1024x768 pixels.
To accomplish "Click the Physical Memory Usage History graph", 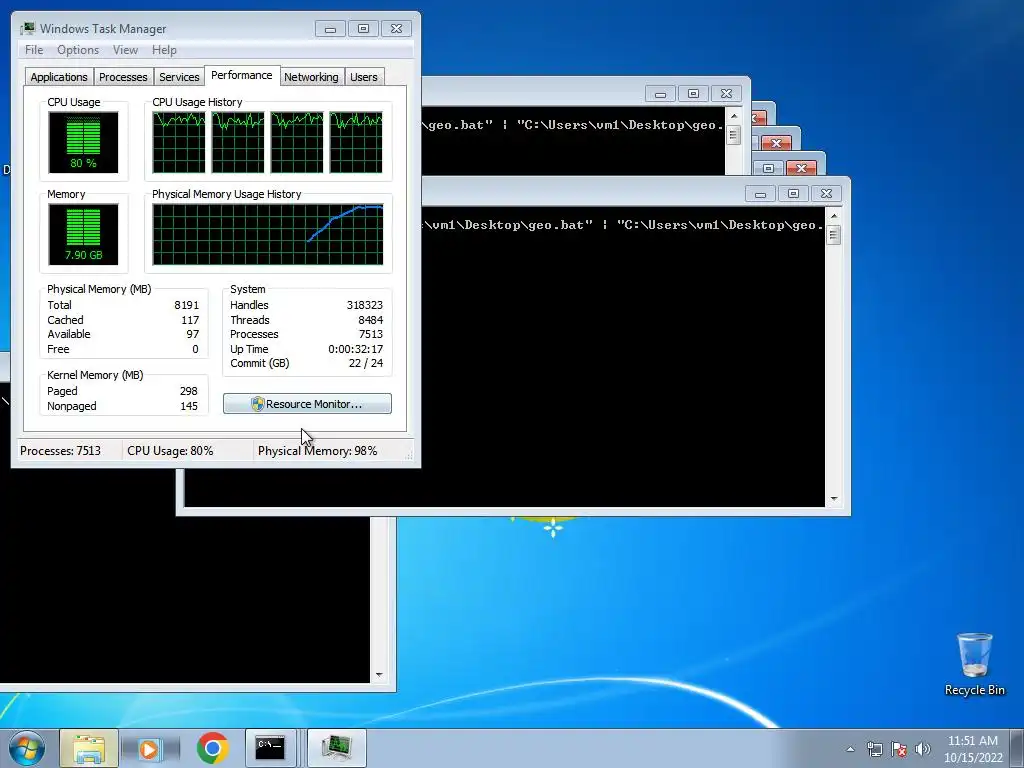I will click(268, 234).
